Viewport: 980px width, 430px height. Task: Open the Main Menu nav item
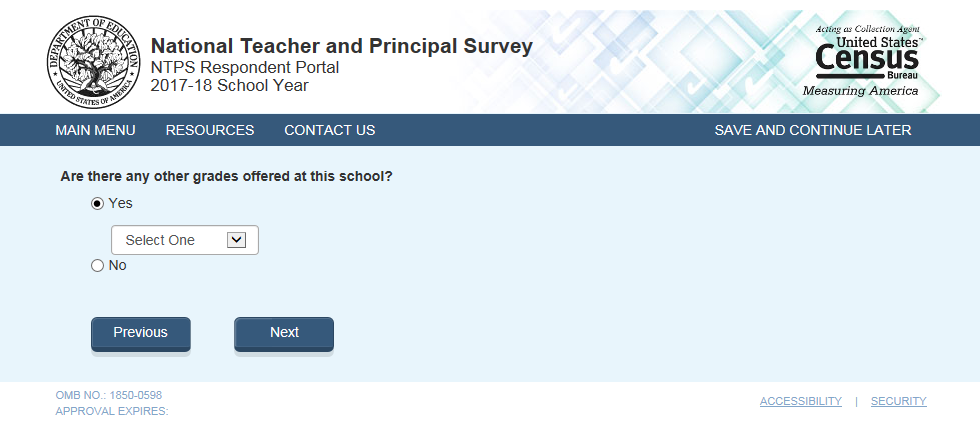(x=95, y=130)
